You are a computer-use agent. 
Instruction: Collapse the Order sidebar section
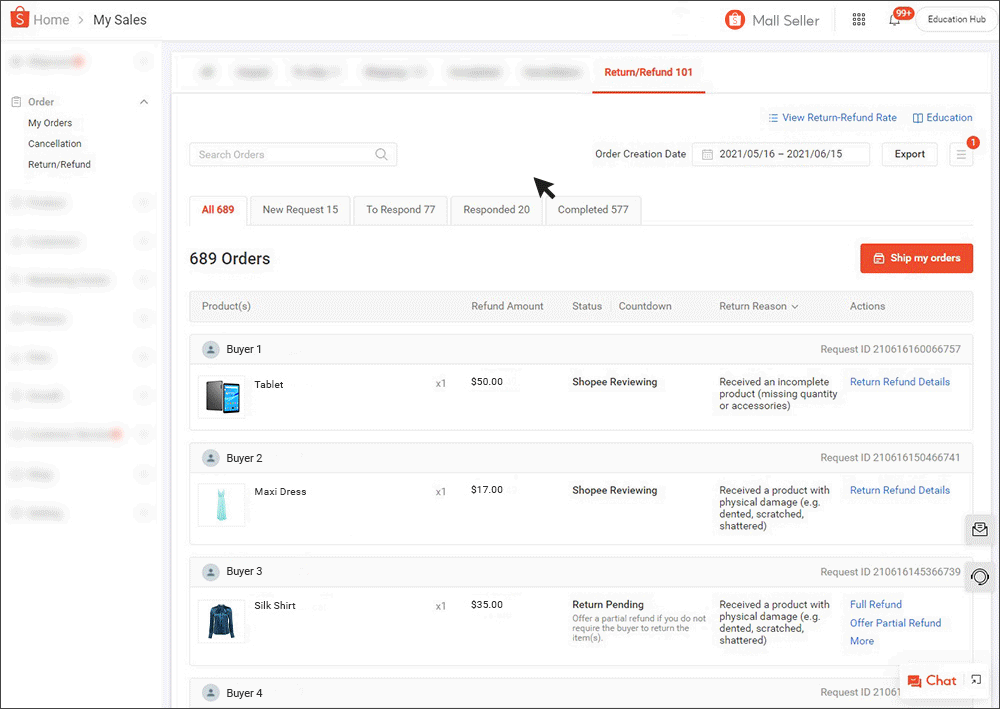tap(144, 102)
